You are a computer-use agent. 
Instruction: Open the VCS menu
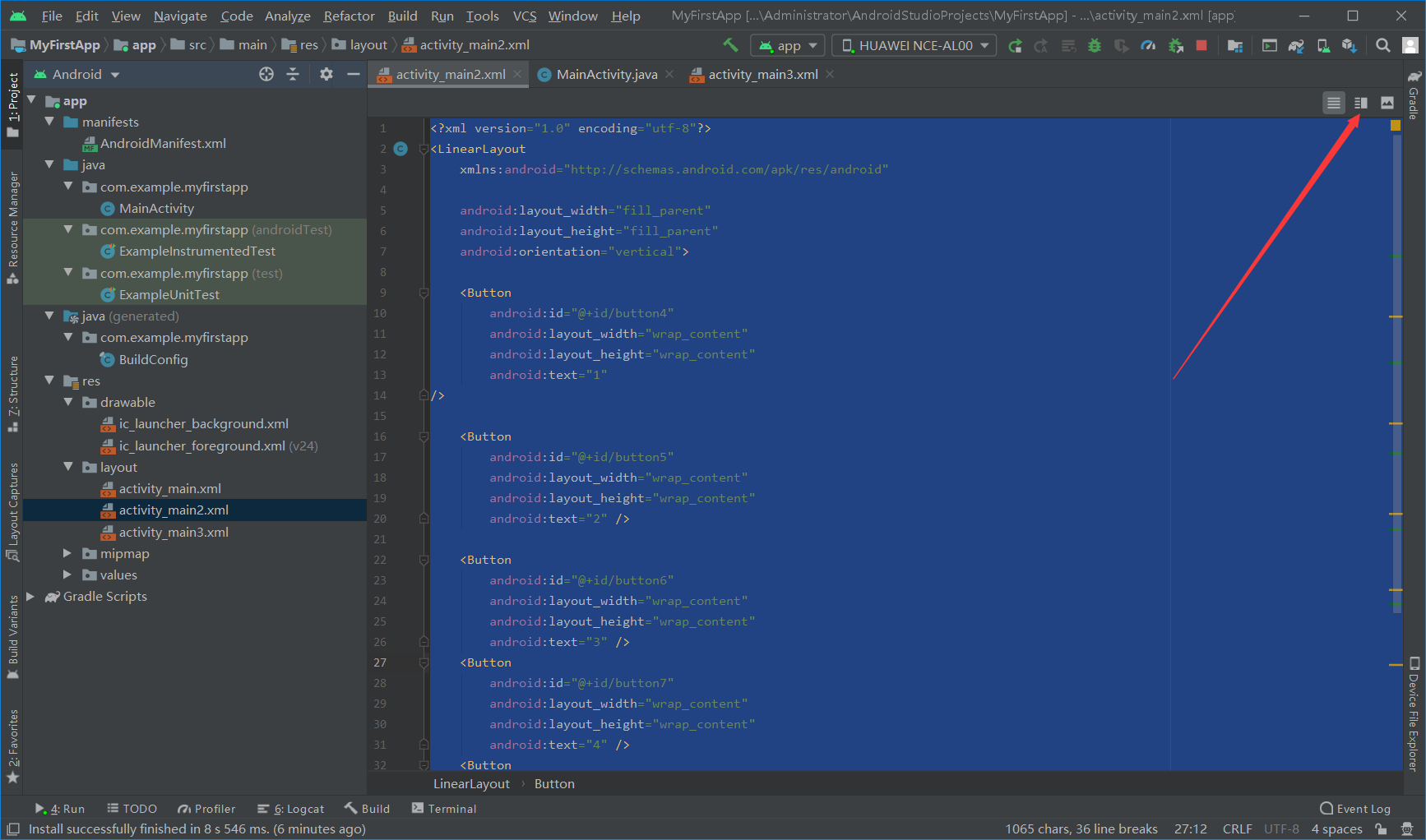tap(525, 16)
